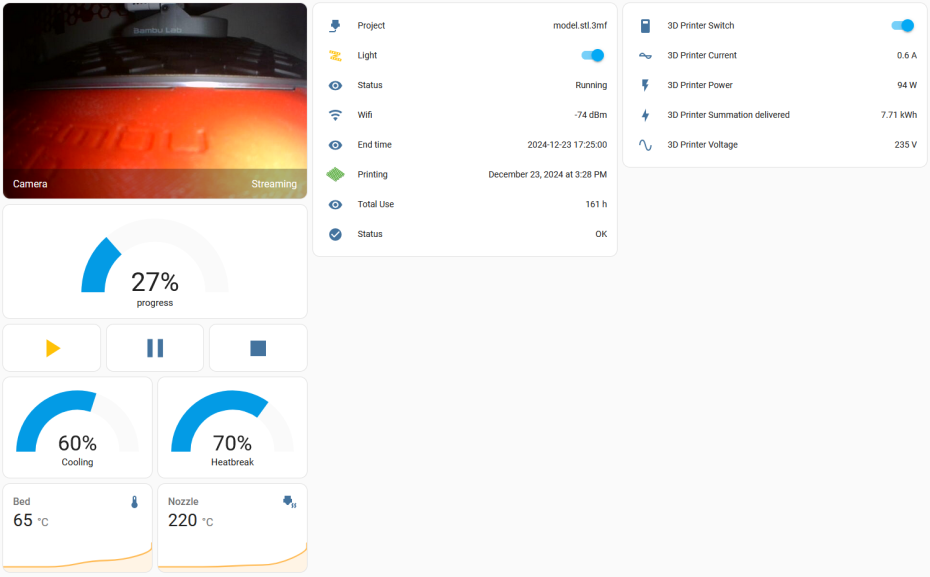Disable the 3D Printer Switch
This screenshot has width=930, height=577.
[x=901, y=25]
